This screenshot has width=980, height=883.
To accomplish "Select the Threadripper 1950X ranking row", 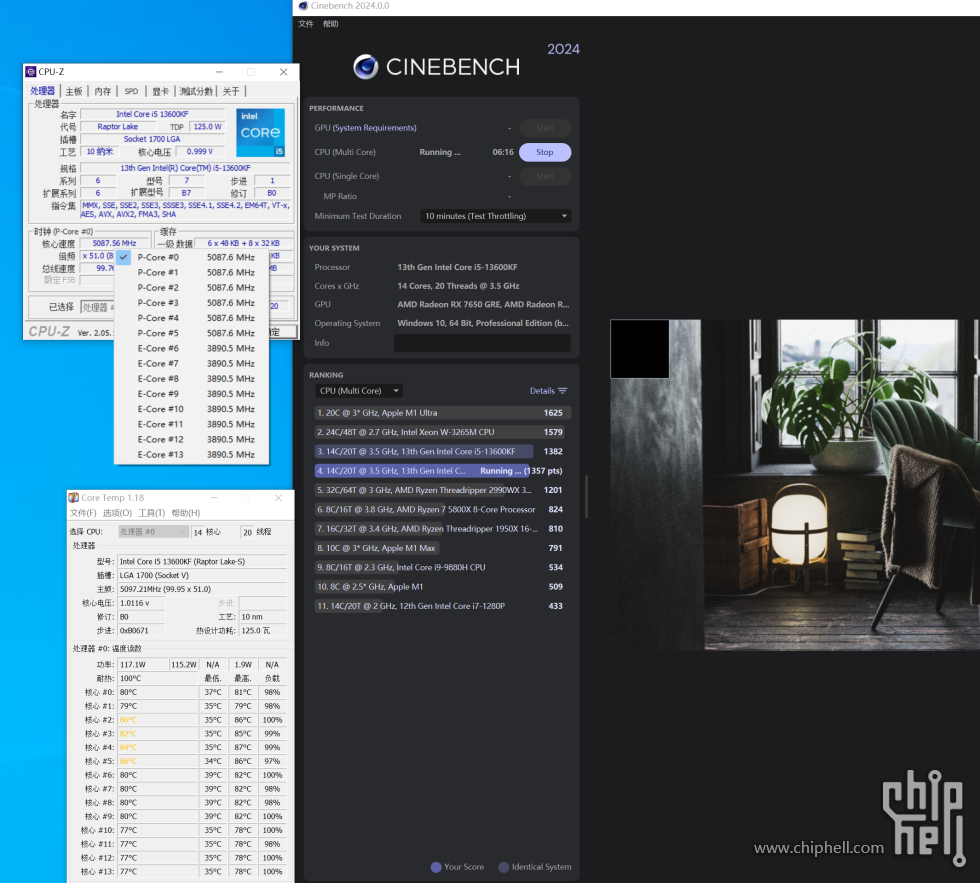I will [442, 529].
